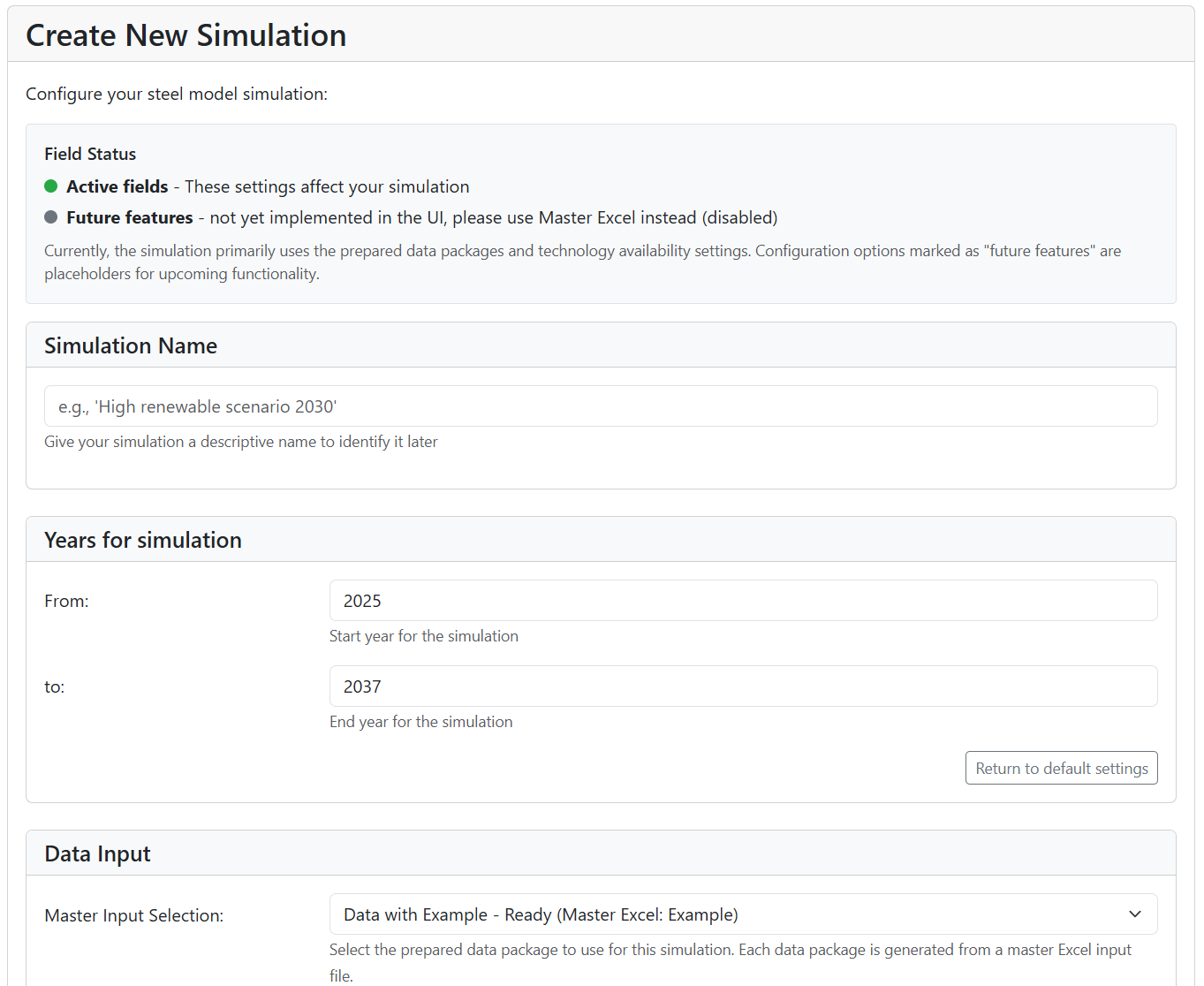This screenshot has width=1204, height=986.
Task: Click the 'to:' field label
Action: pos(55,686)
